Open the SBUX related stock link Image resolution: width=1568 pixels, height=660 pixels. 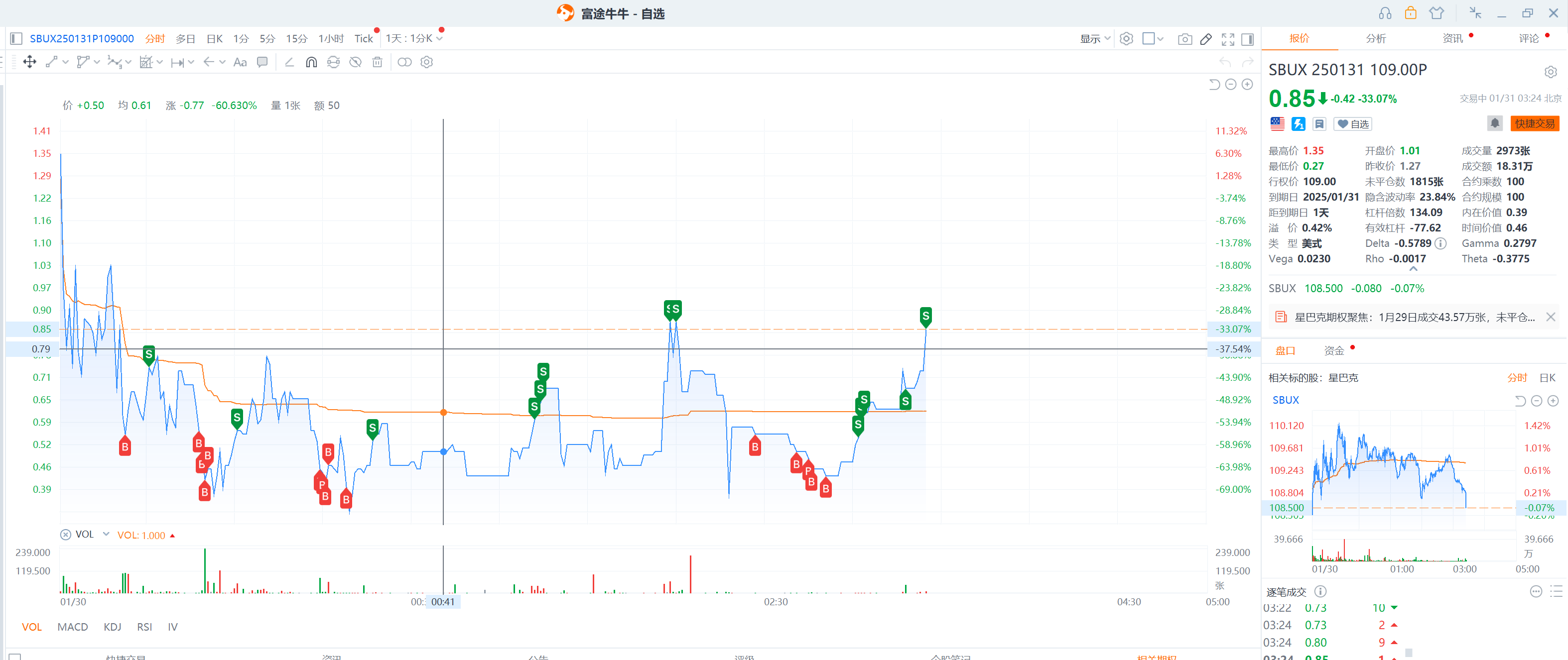tap(1286, 400)
